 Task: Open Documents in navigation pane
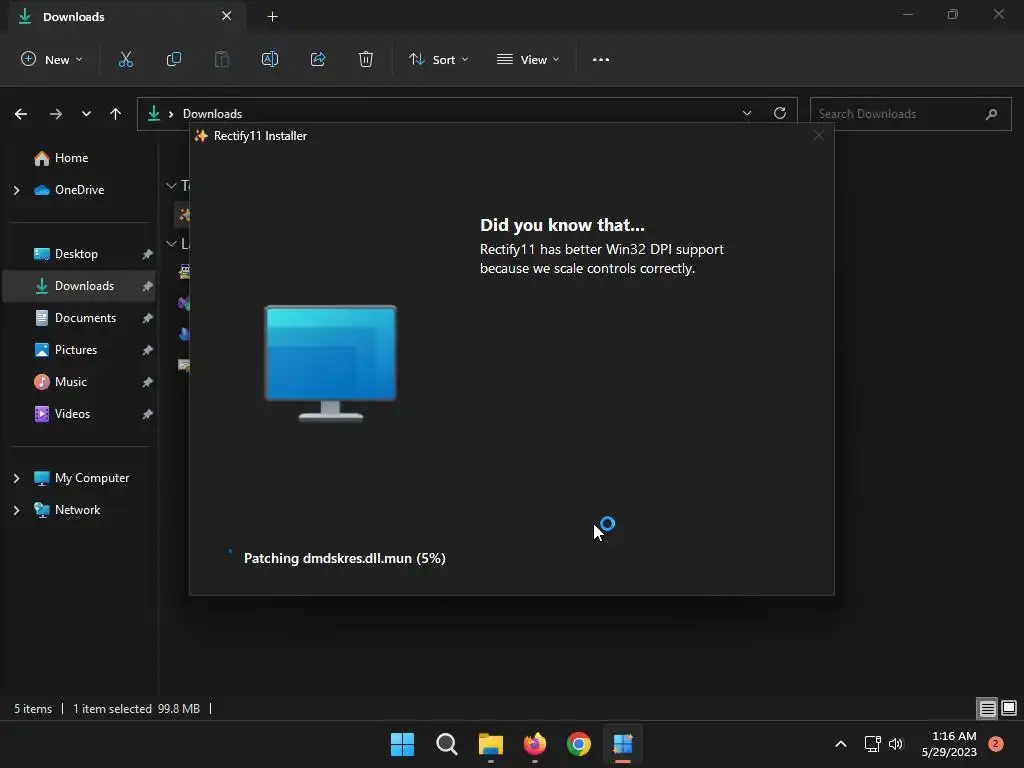pos(78,318)
